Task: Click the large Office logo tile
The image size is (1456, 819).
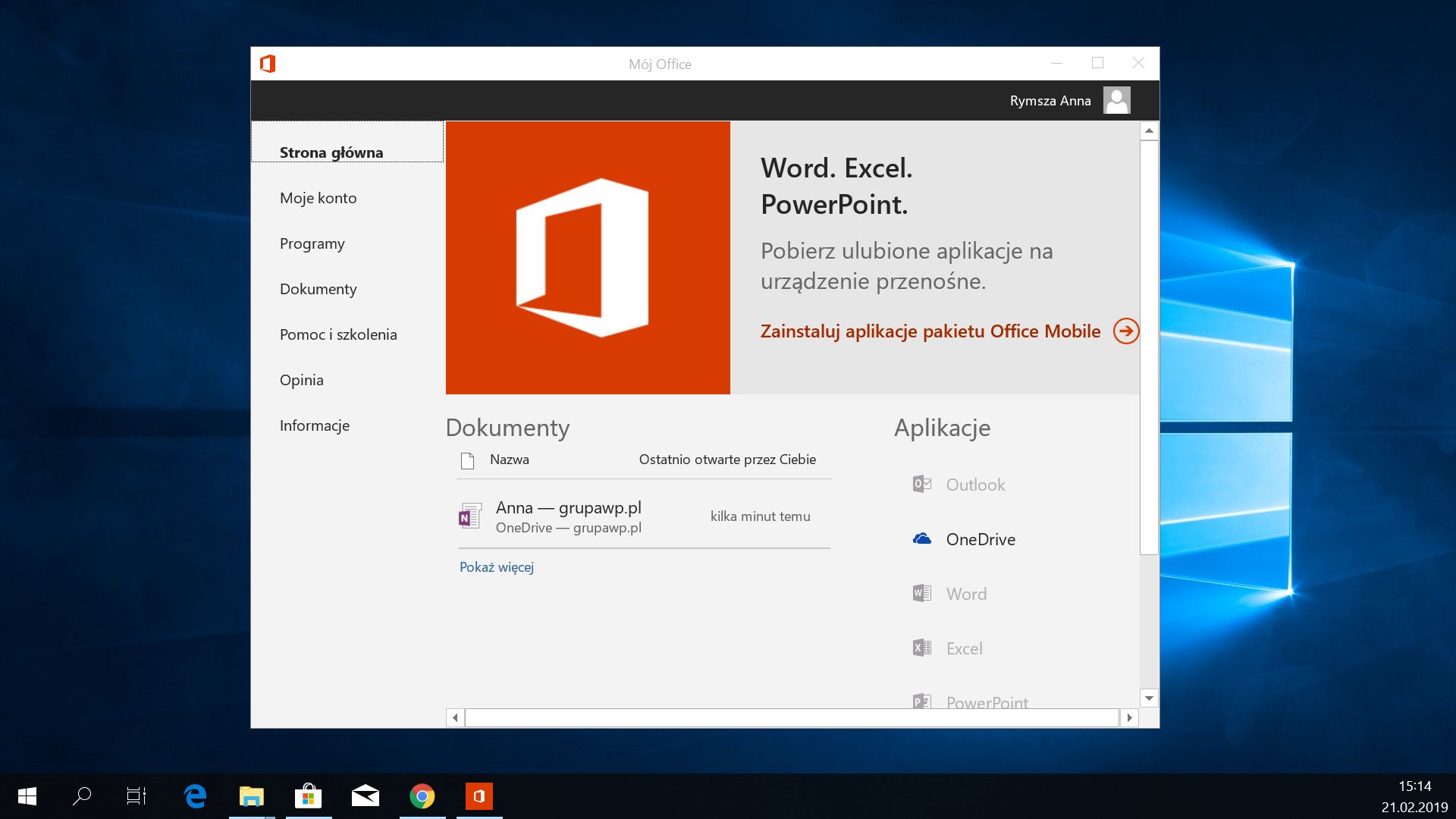Action: (x=588, y=258)
